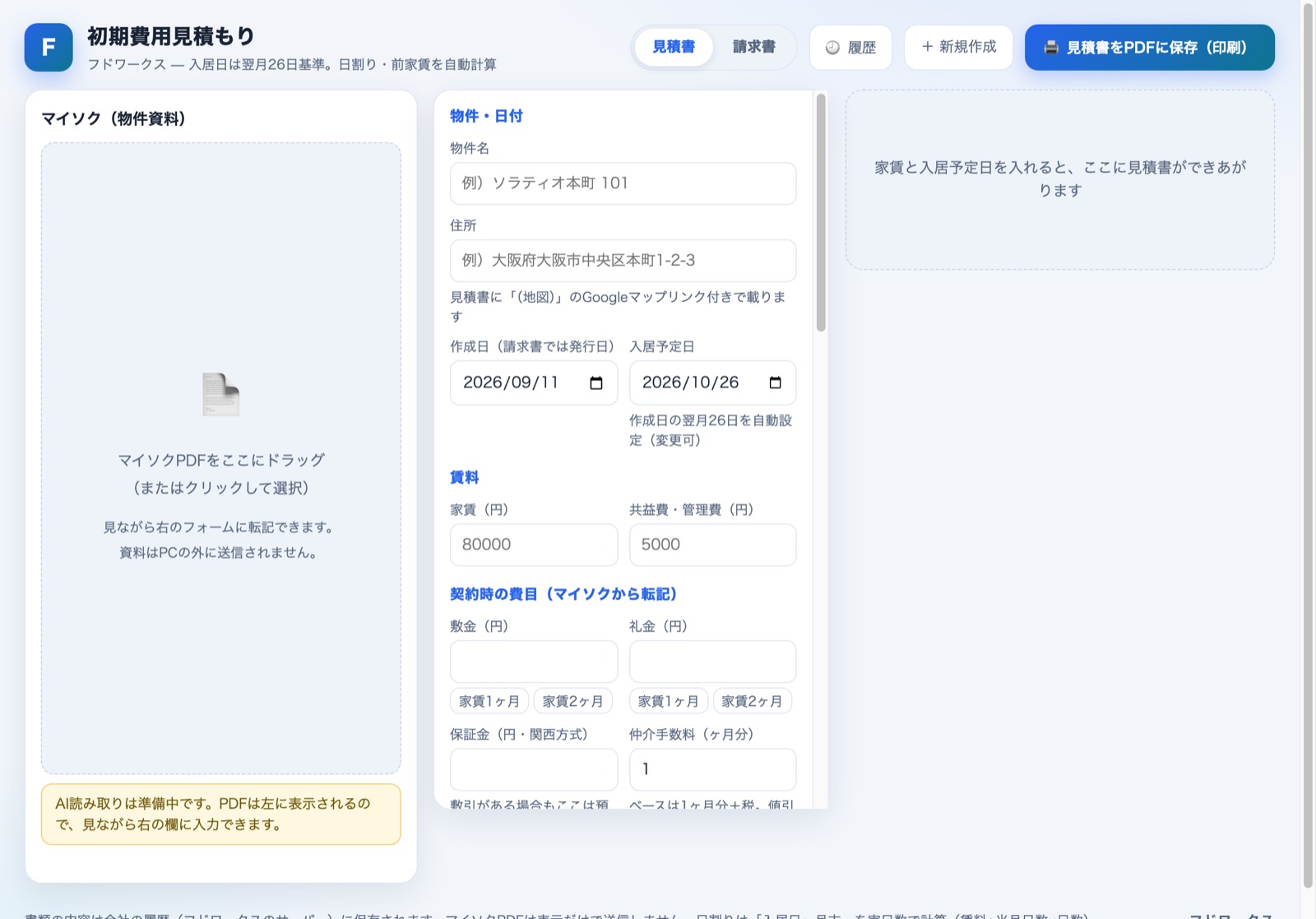Focus the 仲介手数料 input field

[712, 769]
